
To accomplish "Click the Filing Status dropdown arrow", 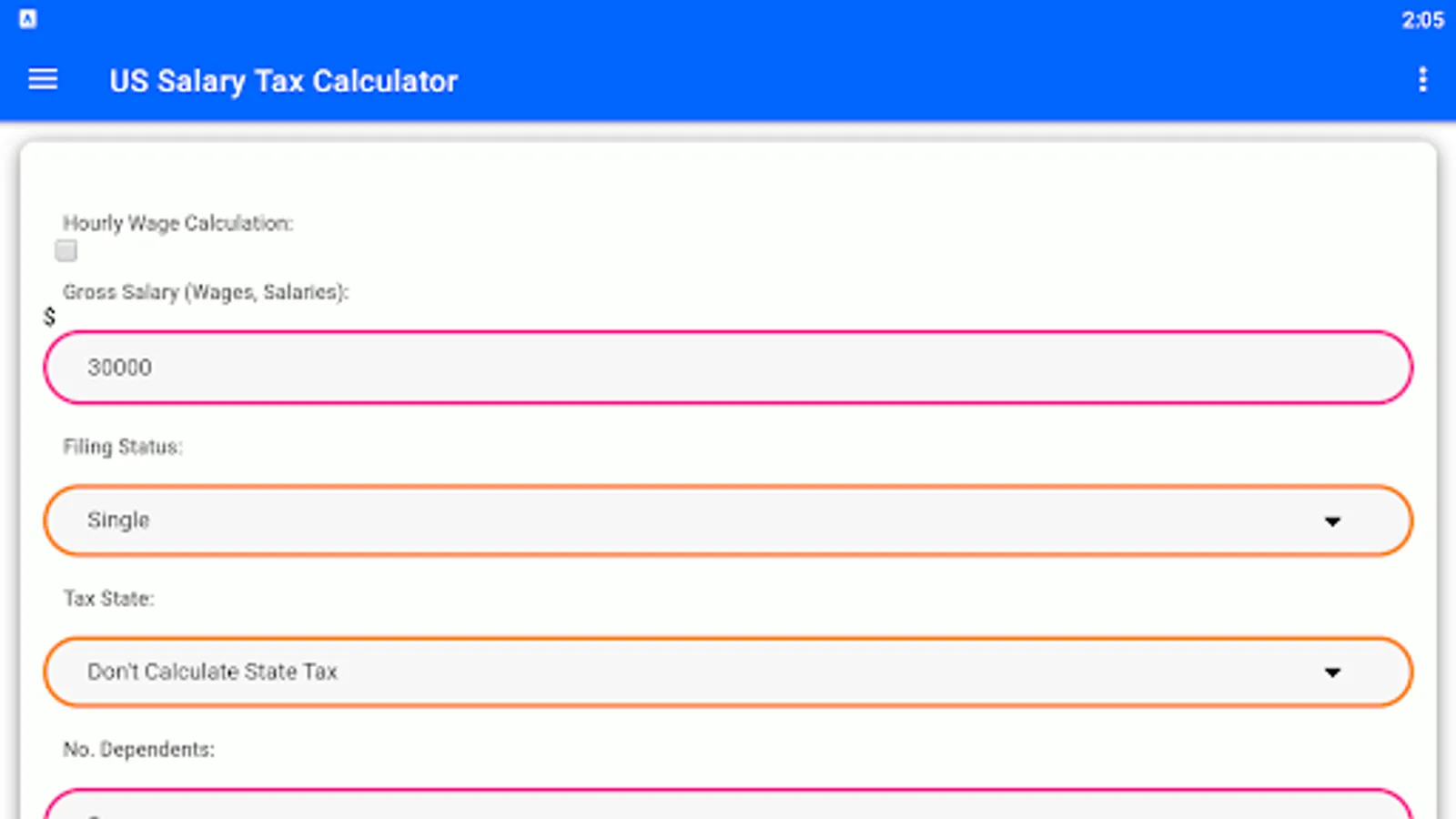I will point(1332,521).
